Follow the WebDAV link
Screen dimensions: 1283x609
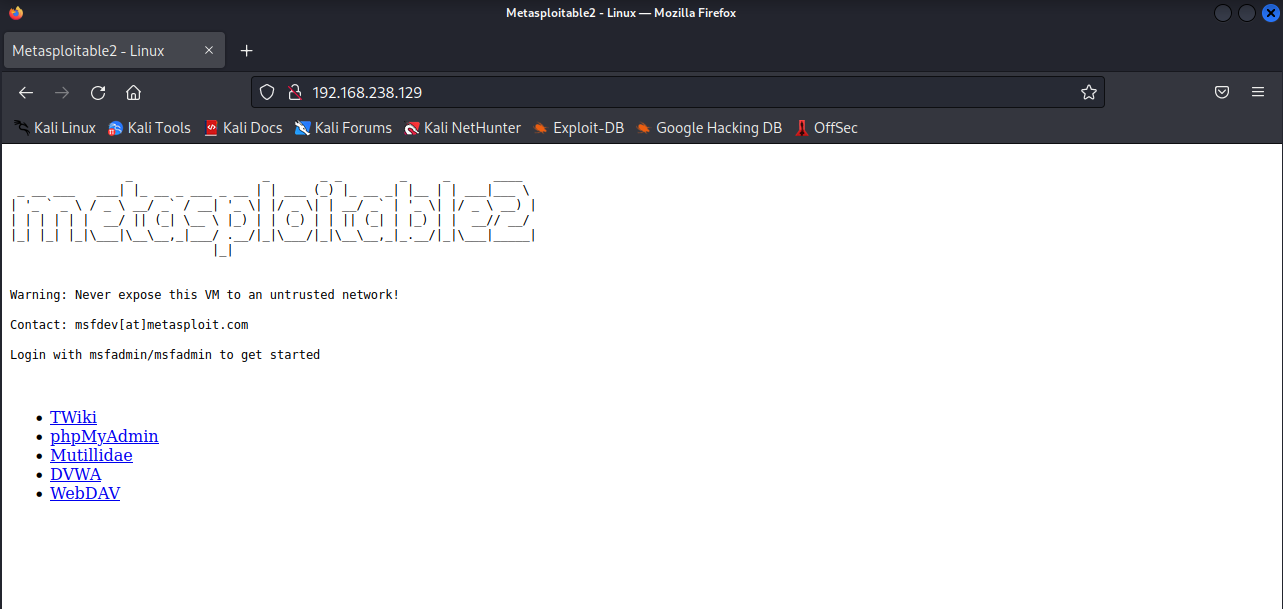tap(85, 494)
